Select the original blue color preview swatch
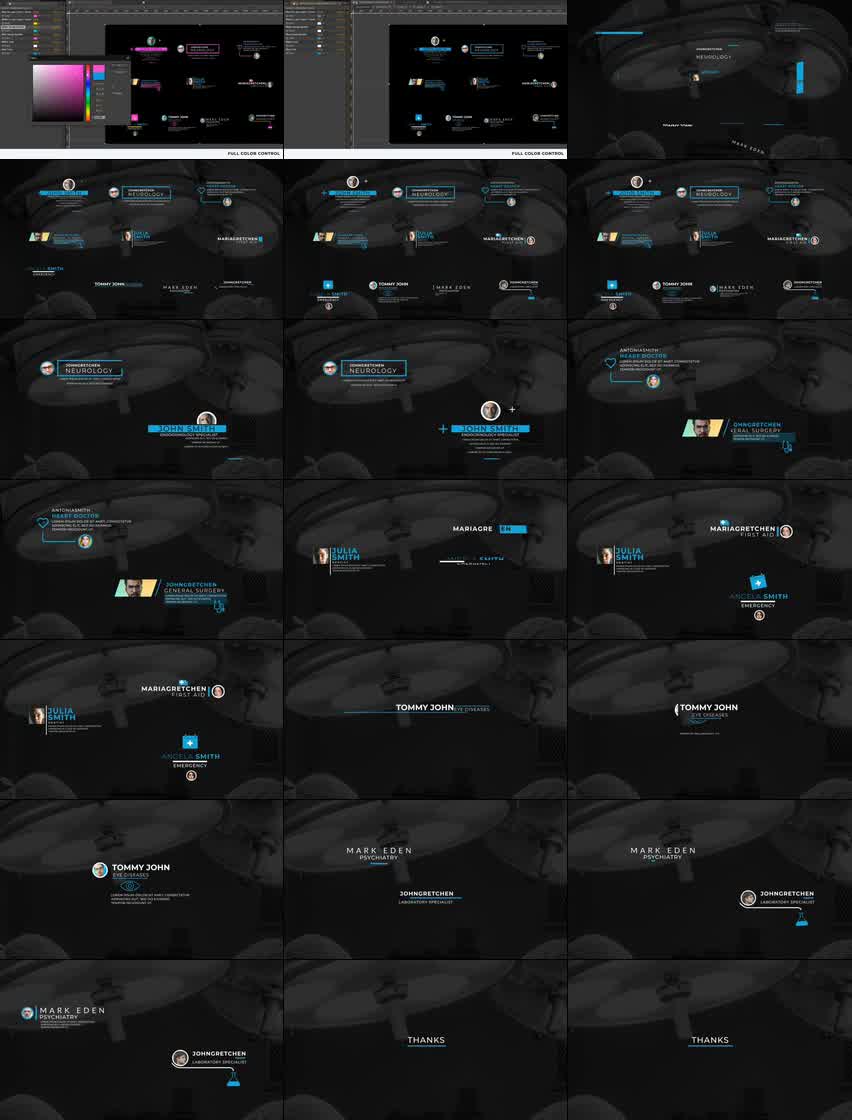Screen dimensions: 852x1120 [99, 76]
